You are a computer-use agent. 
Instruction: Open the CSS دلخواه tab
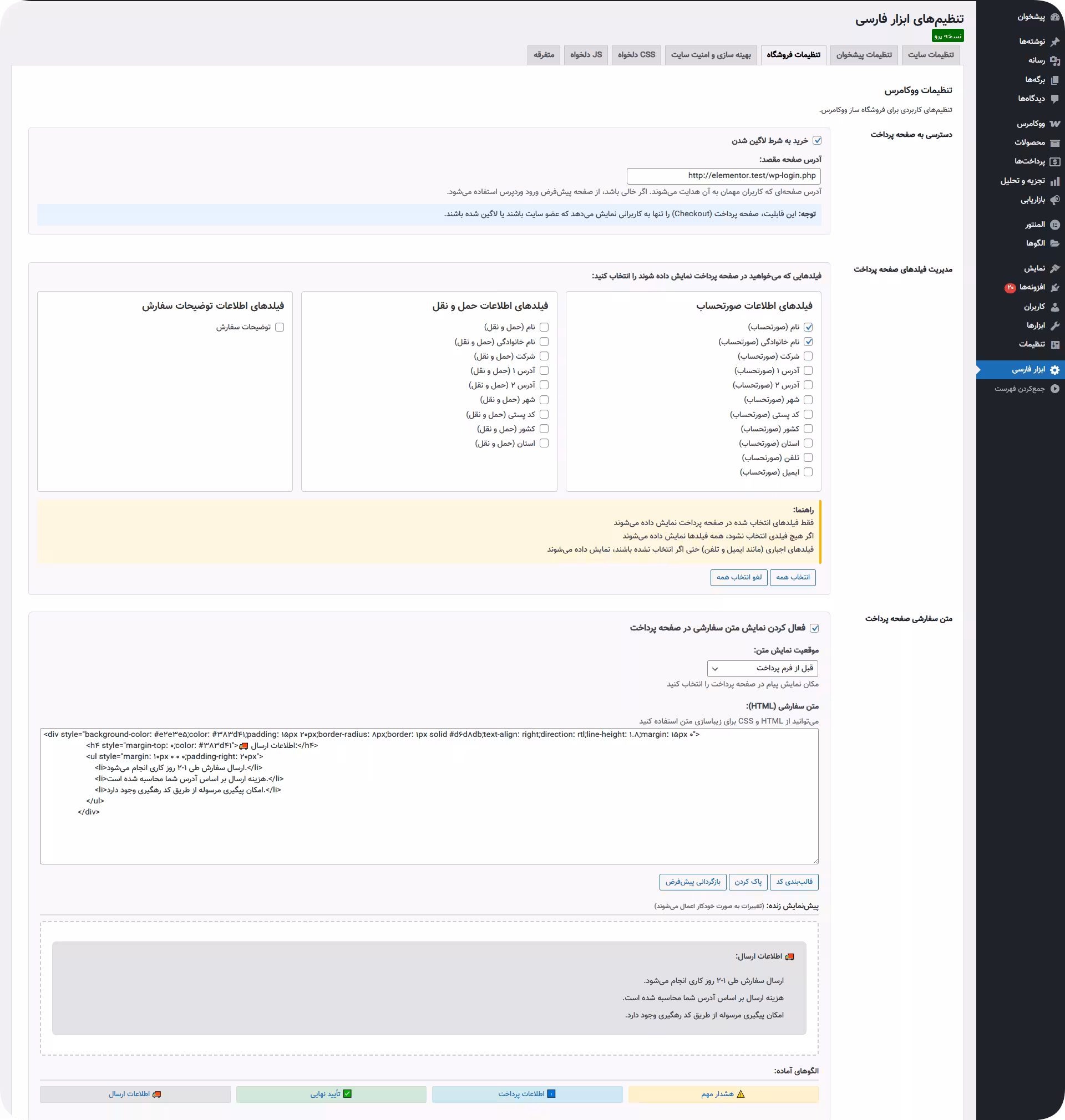(x=636, y=55)
